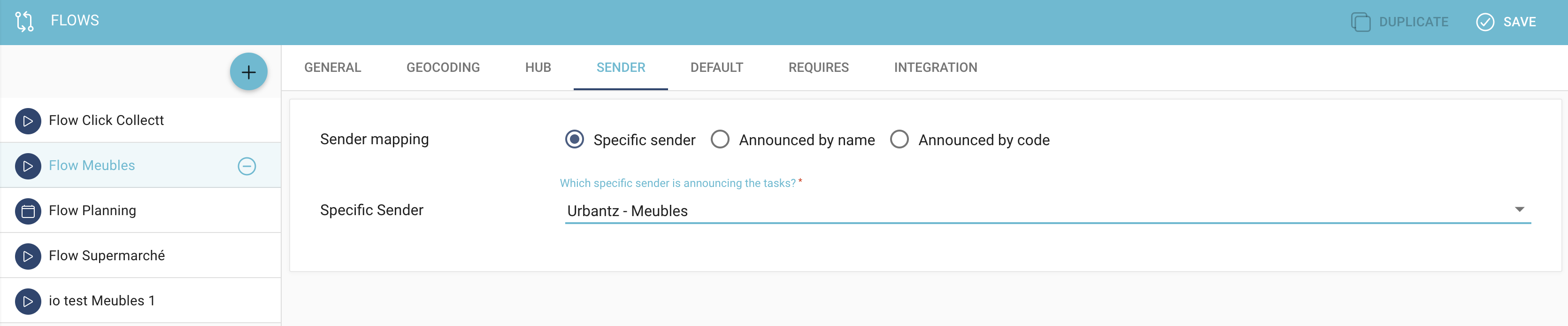Click the minus circle icon on Flow Meubles

point(246,166)
